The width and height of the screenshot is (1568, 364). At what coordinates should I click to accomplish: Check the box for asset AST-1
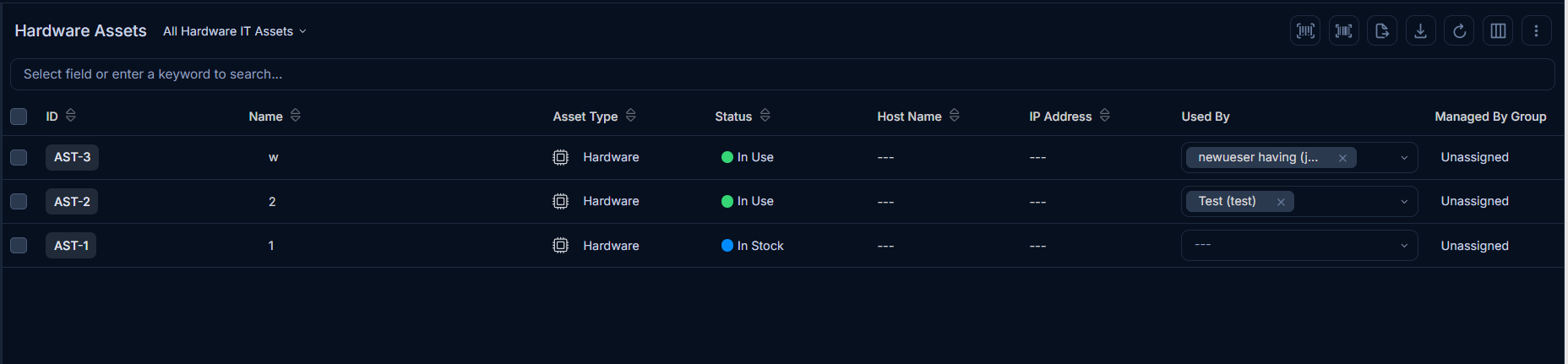pyautogui.click(x=19, y=246)
